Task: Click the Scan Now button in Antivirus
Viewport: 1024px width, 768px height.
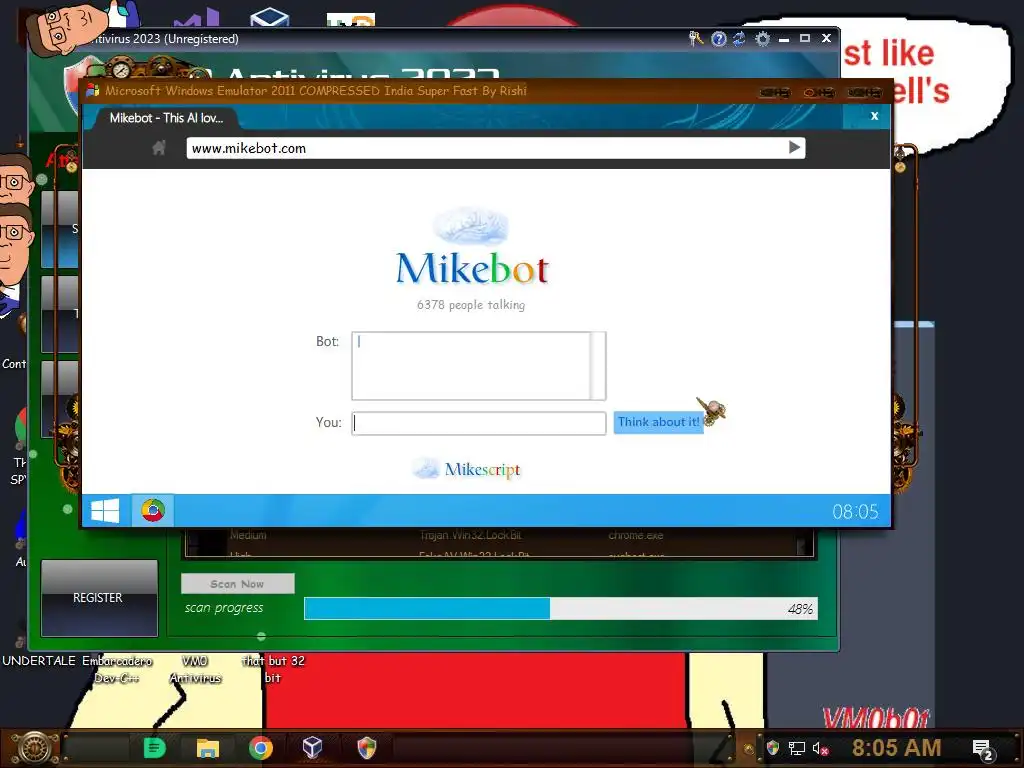Action: click(238, 584)
